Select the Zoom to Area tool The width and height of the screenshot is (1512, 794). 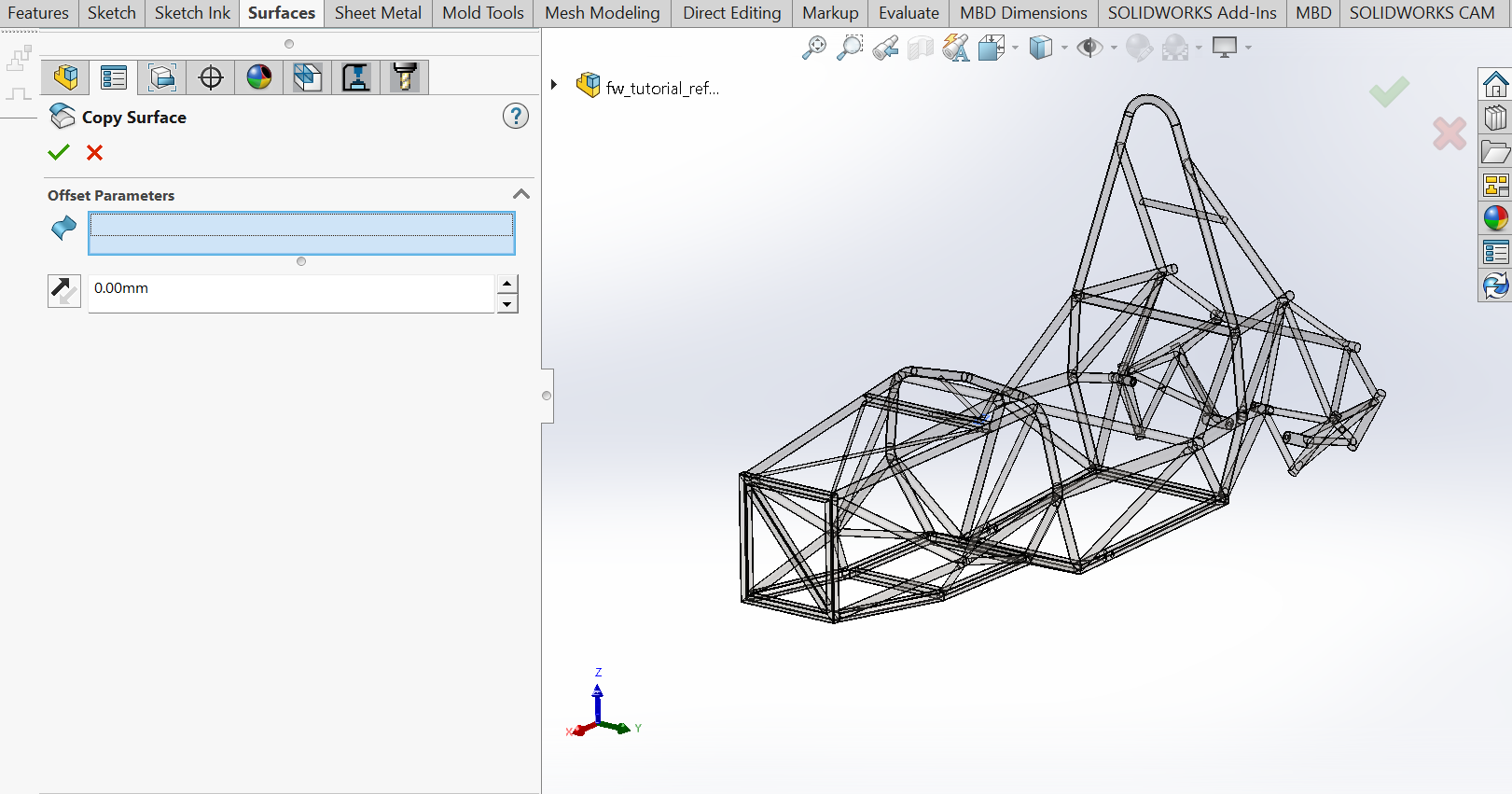coord(849,48)
